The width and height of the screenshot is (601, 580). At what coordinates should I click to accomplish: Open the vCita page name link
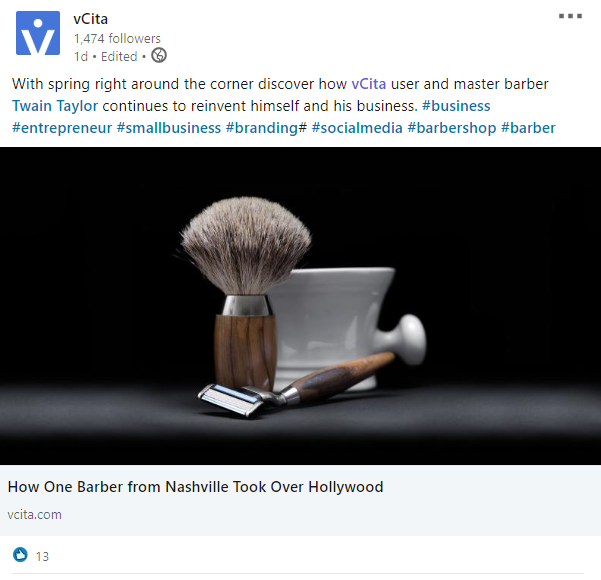[90, 19]
